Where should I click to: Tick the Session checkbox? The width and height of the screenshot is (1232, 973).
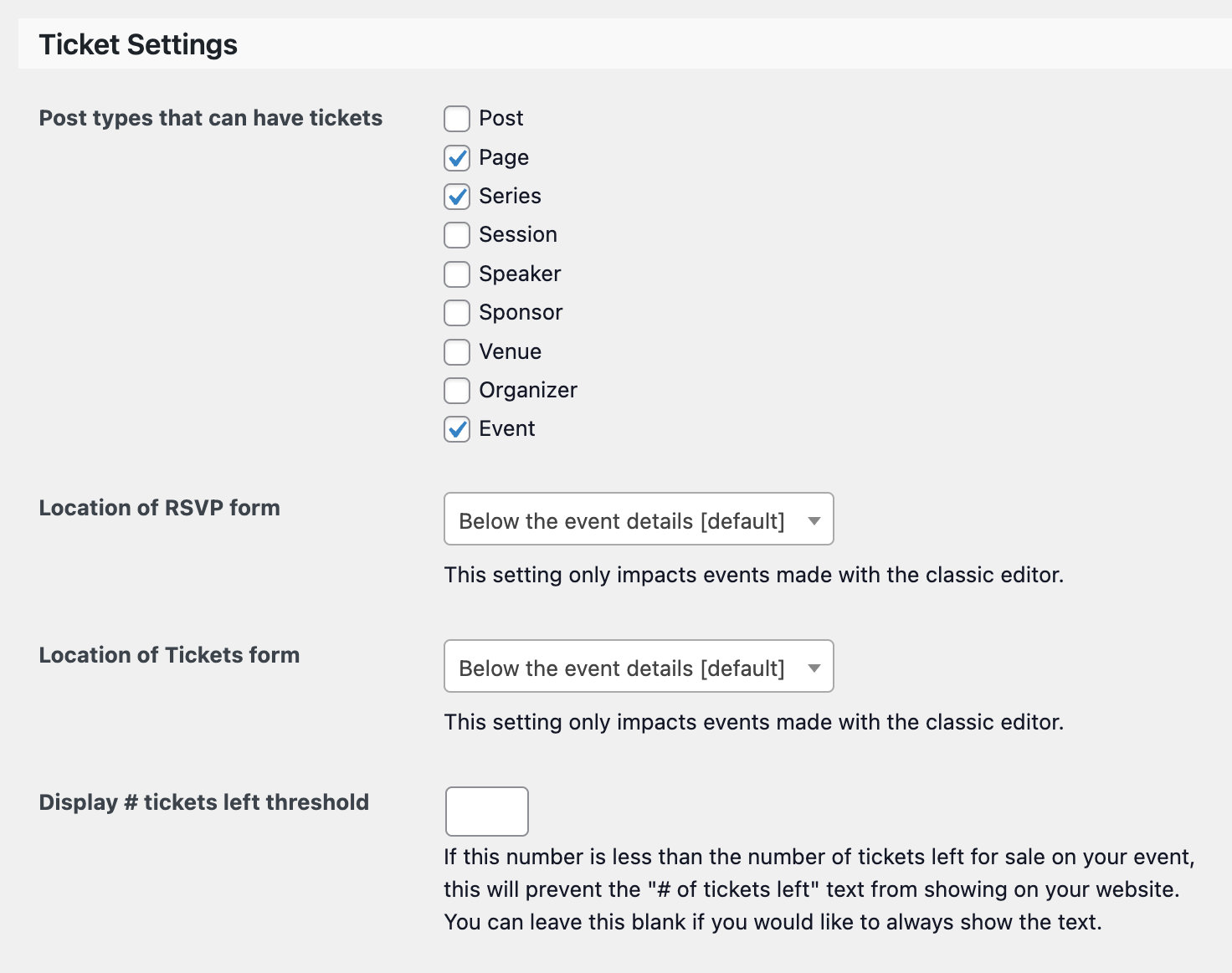tap(457, 235)
